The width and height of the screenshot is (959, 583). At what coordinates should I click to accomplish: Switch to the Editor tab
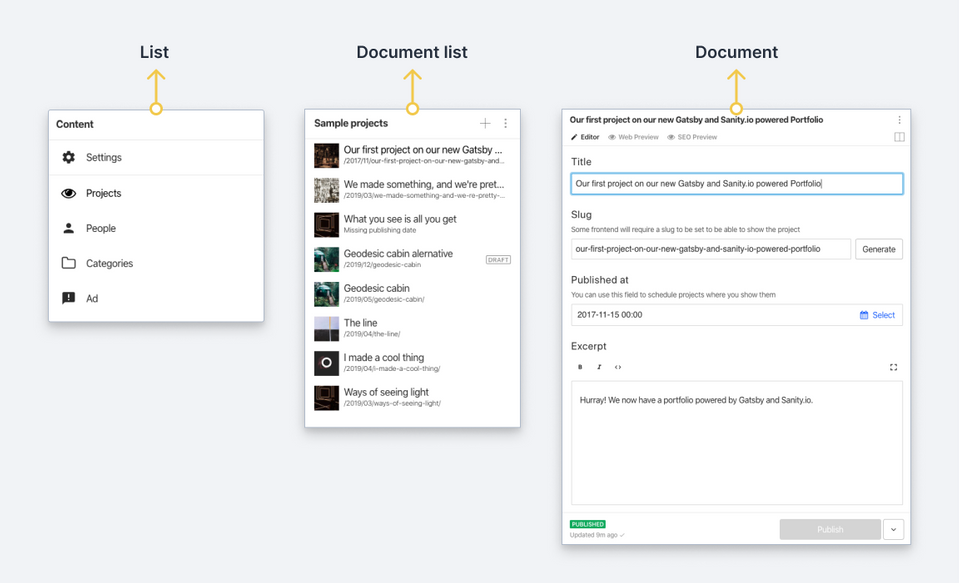pos(585,137)
